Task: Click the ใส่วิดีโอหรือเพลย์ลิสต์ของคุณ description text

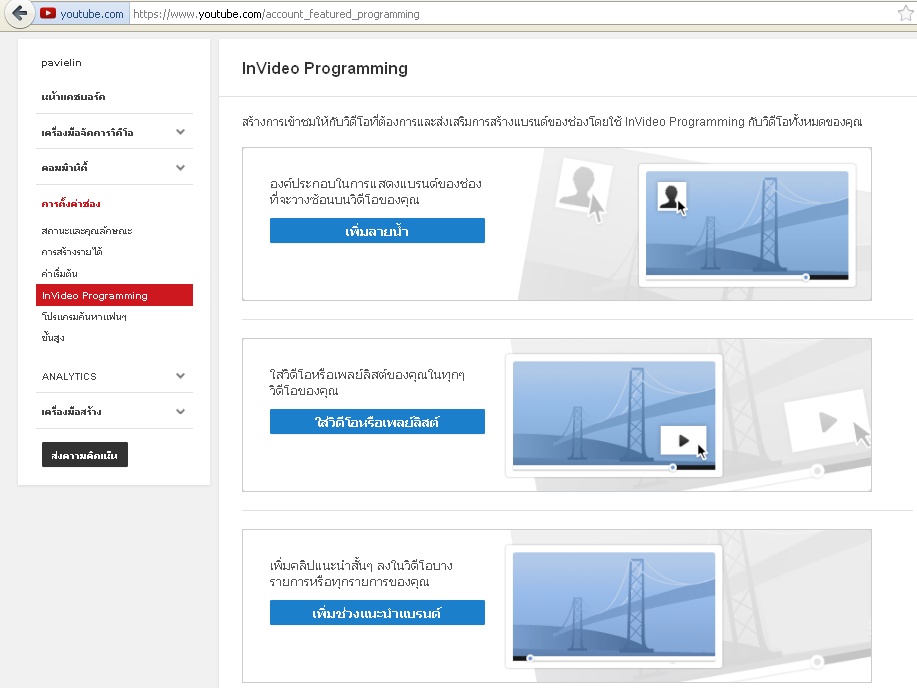Action: click(367, 382)
